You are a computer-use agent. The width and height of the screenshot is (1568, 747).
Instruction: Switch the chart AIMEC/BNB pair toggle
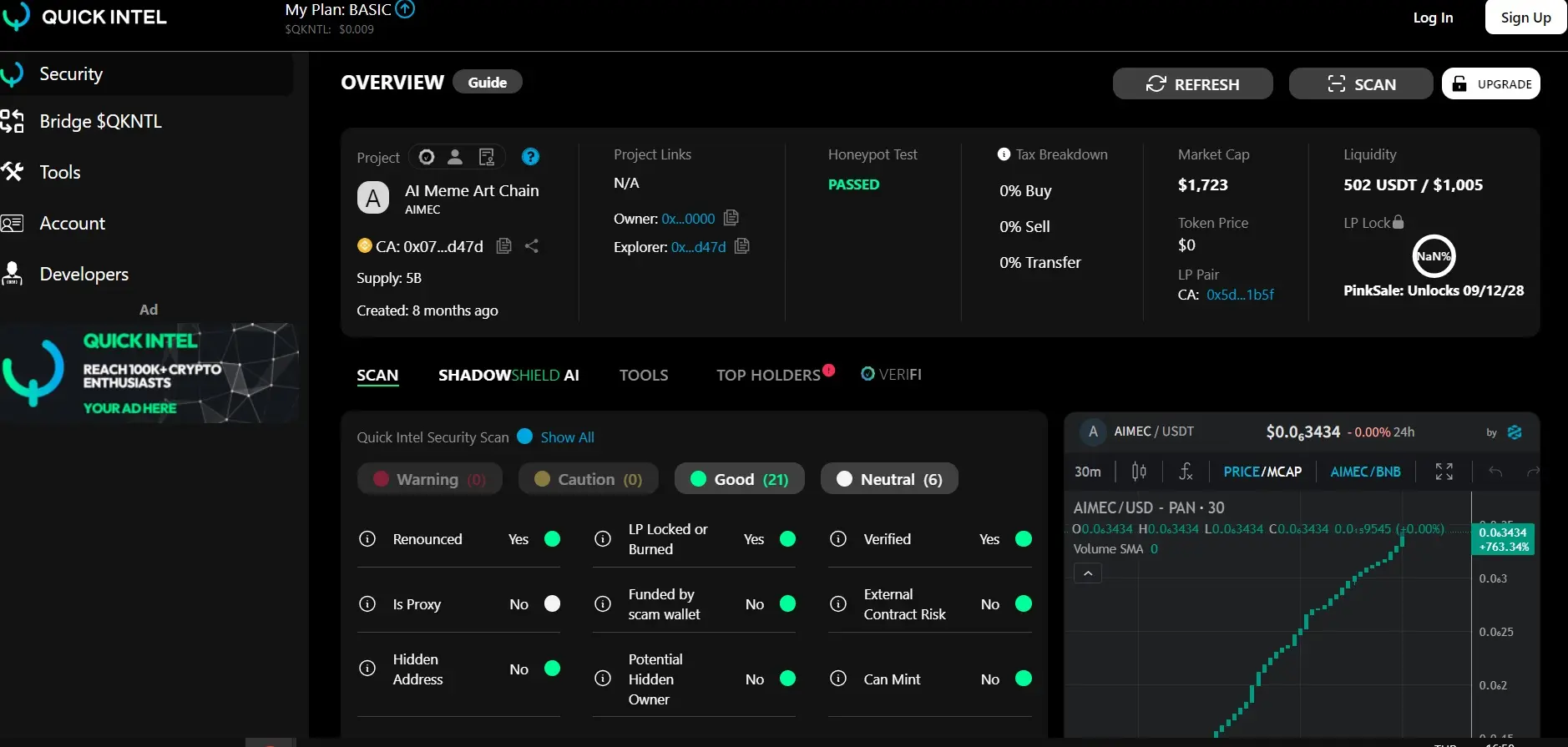click(x=1365, y=472)
